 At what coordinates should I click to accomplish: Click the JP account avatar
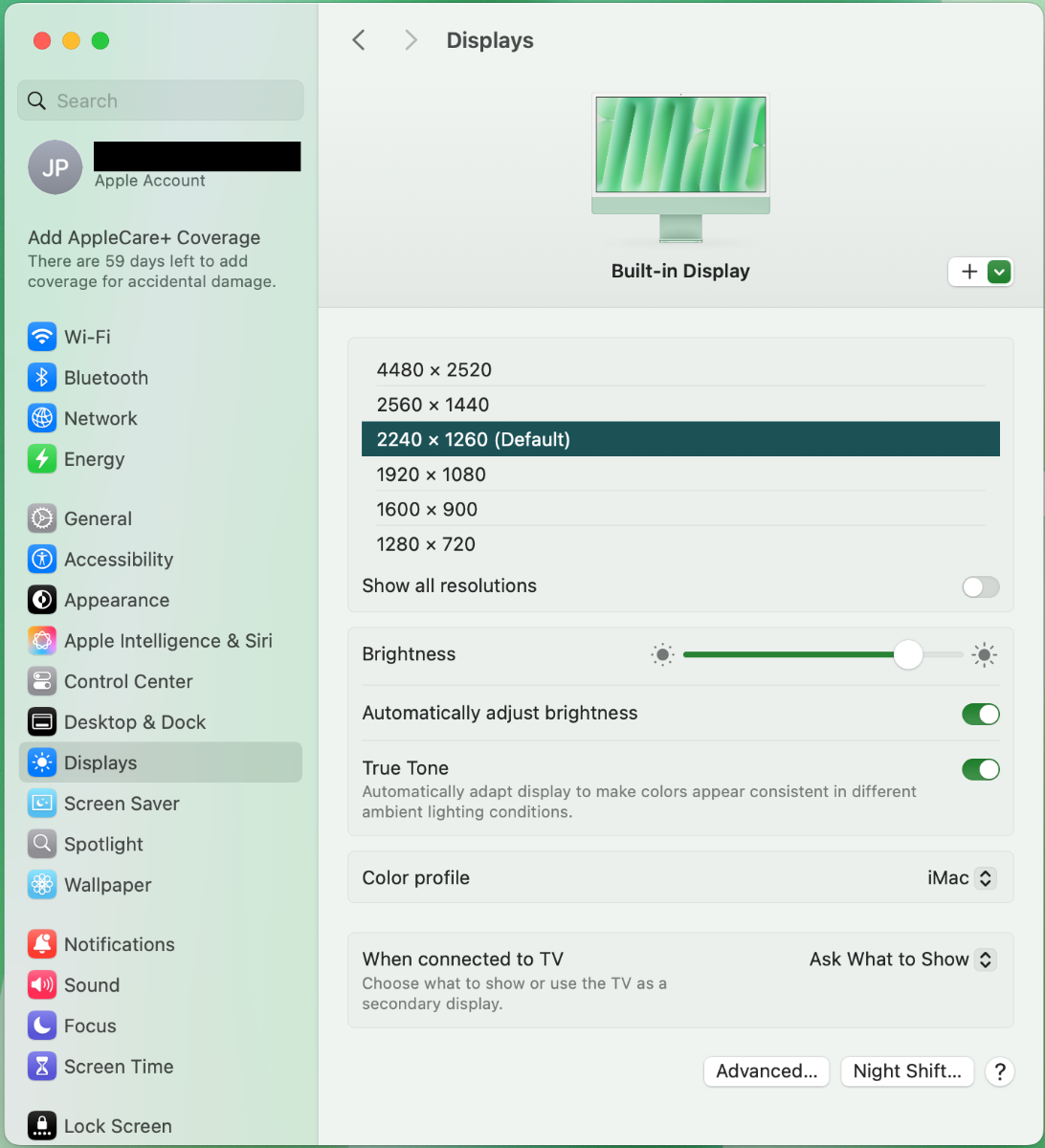coord(55,168)
